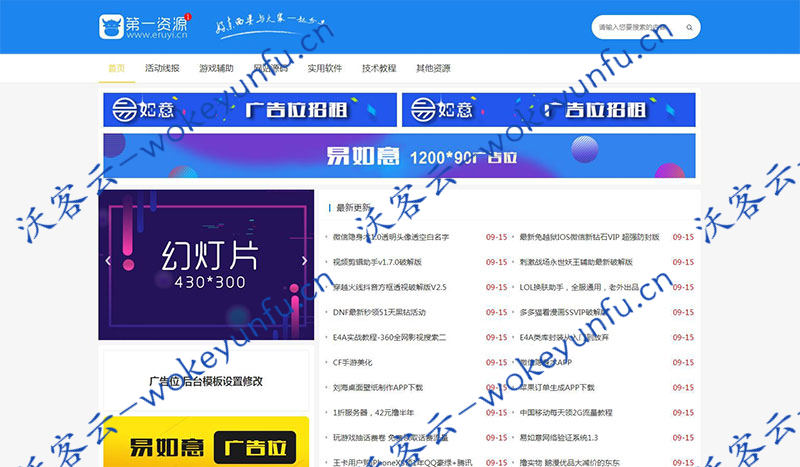The image size is (800, 467).
Task: Open article 易如意网络验证系统1.3
Action: click(559, 437)
